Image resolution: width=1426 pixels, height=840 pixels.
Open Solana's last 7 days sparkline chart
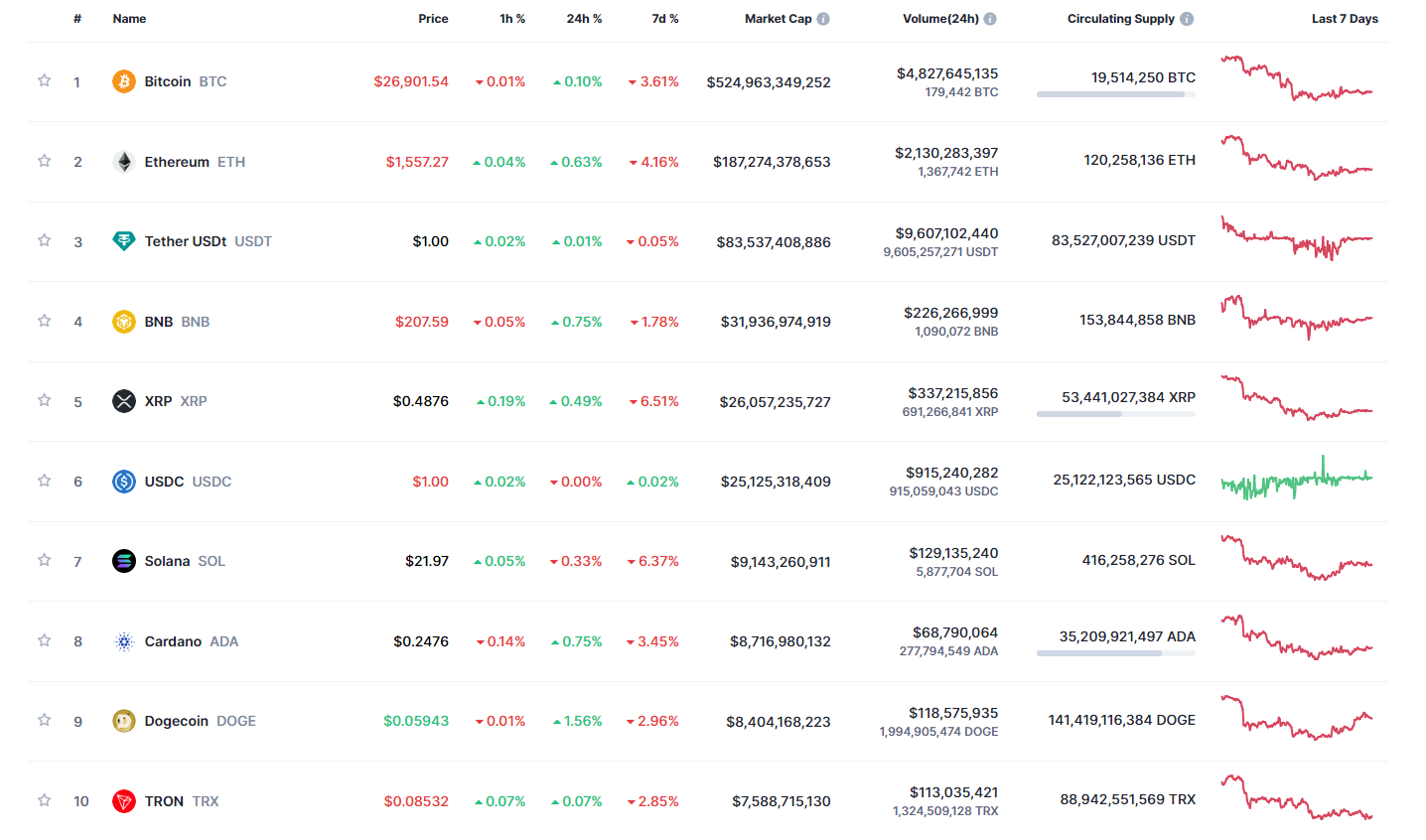click(x=1297, y=558)
